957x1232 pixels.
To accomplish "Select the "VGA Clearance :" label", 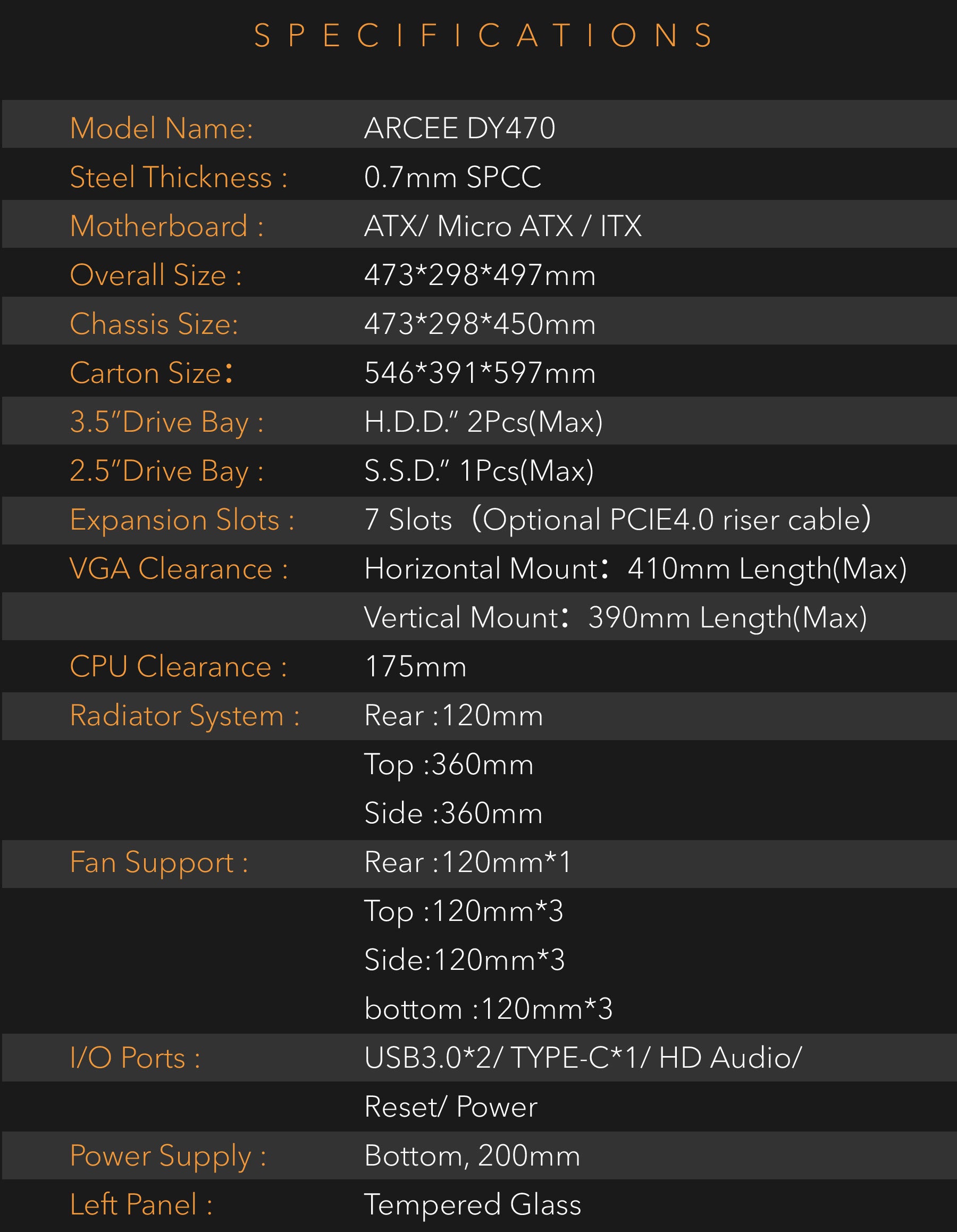I will click(x=179, y=568).
